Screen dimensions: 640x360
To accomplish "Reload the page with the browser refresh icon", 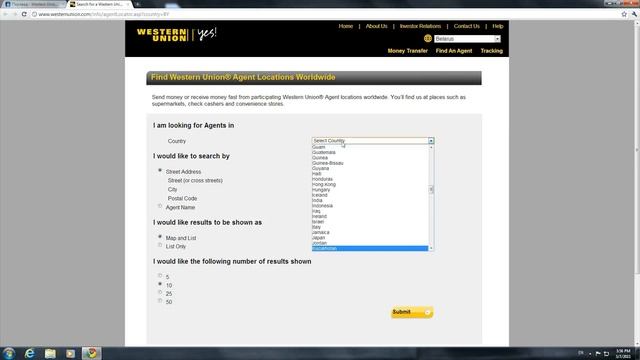I will tap(24, 14).
